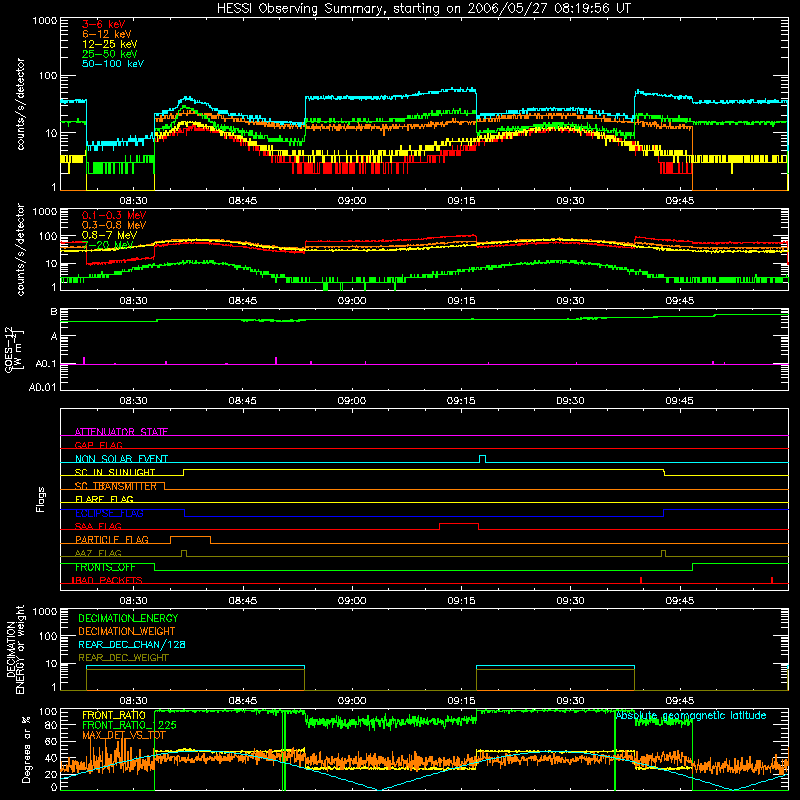800x800 pixels.
Task: Click the green FRONTS_OFF label
Action: click(105, 567)
